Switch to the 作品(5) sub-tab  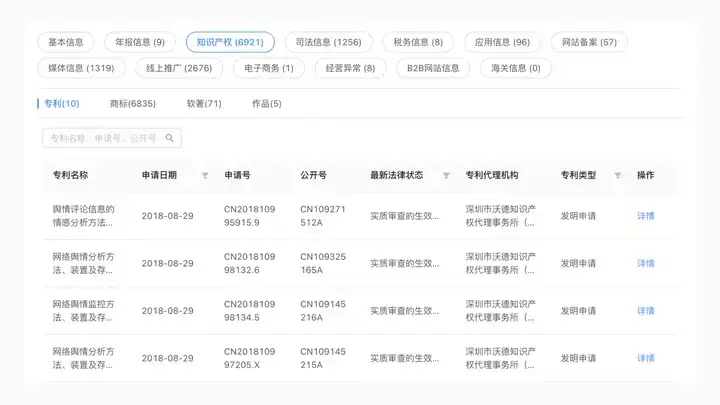[x=266, y=104]
